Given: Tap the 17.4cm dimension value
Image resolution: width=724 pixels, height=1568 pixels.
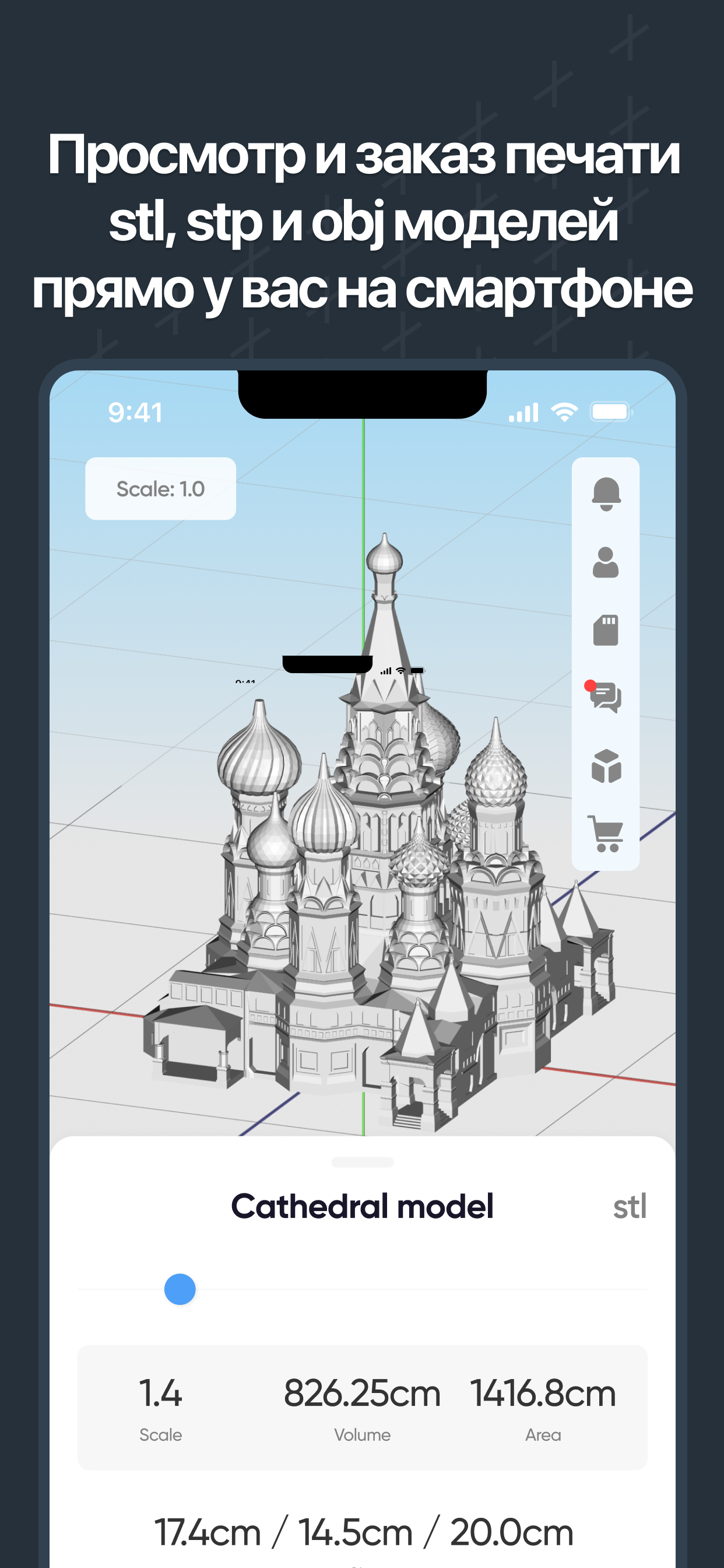Looking at the screenshot, I should tap(208, 1532).
